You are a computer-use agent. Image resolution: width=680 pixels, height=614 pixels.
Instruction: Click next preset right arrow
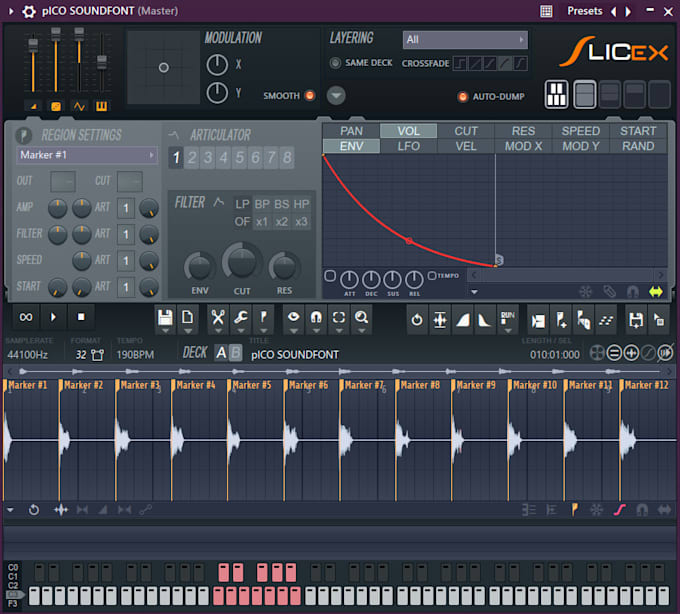(628, 11)
